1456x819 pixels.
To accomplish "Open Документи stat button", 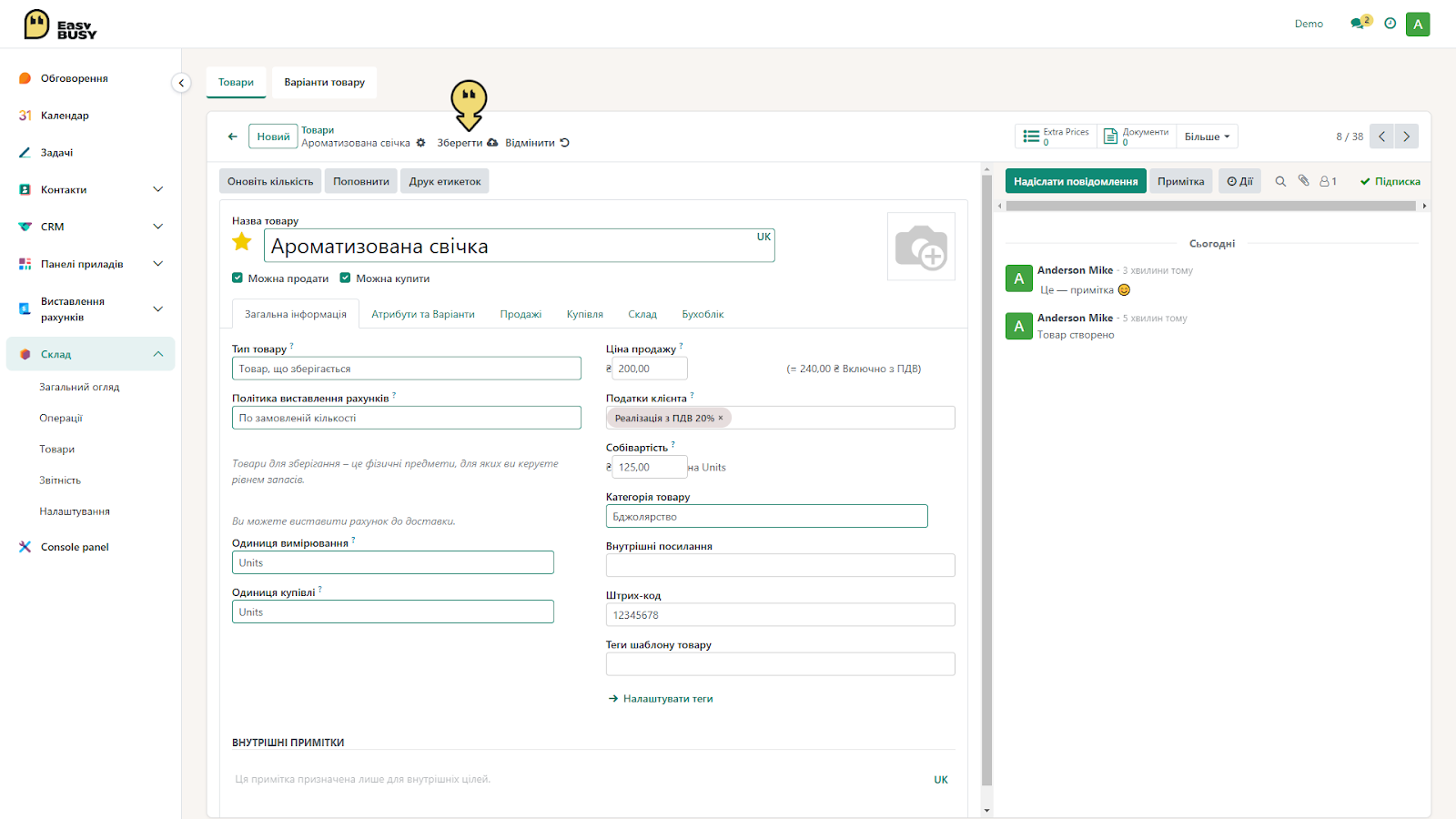I will tap(1136, 136).
